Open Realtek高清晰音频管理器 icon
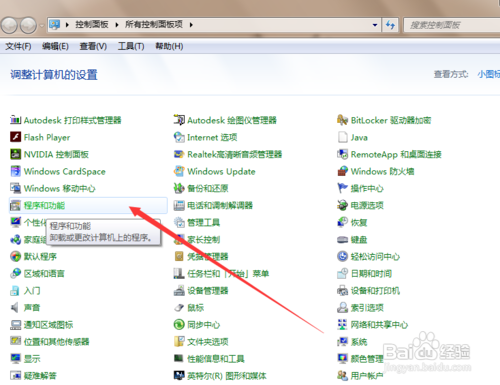Viewport: 500px width, 385px height. (x=179, y=154)
